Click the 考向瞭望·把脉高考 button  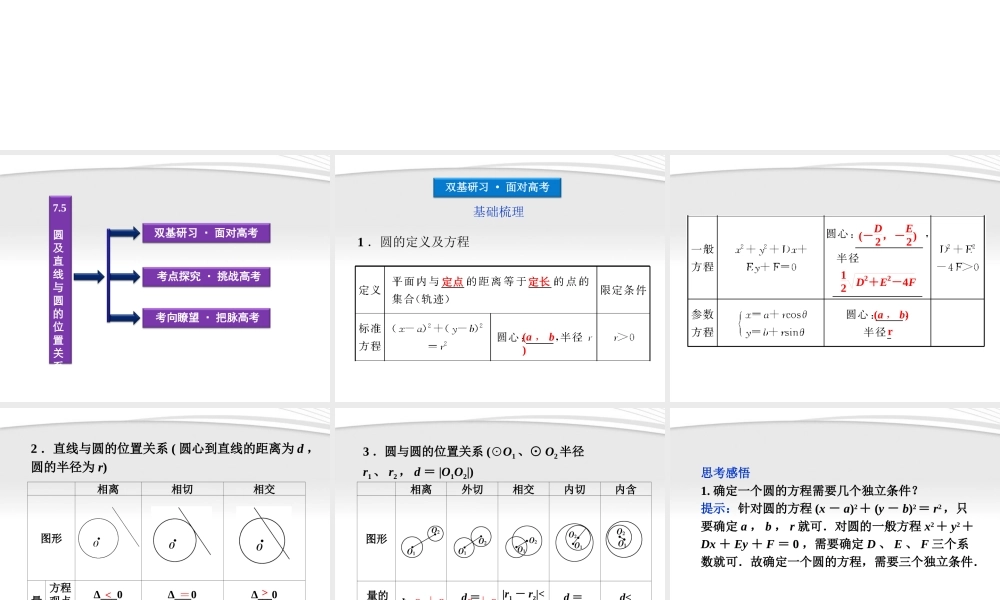point(206,318)
